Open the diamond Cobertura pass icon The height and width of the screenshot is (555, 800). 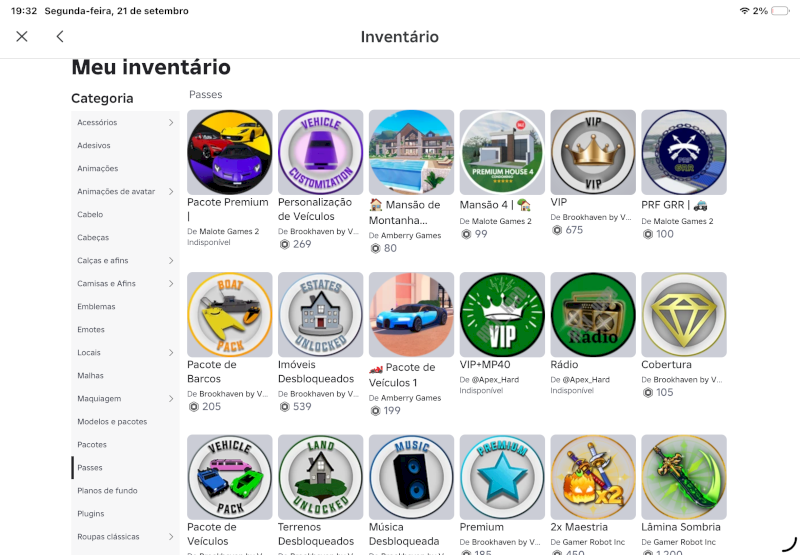[684, 315]
